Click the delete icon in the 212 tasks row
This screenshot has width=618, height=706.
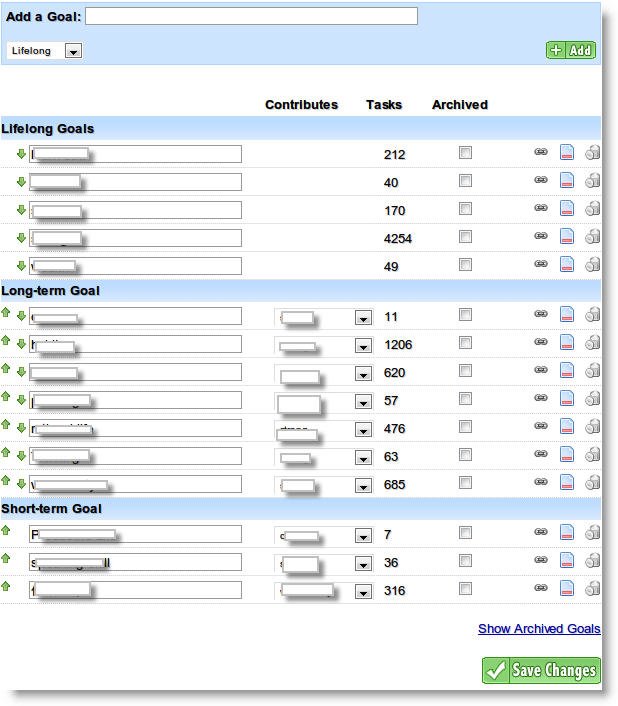tap(592, 152)
